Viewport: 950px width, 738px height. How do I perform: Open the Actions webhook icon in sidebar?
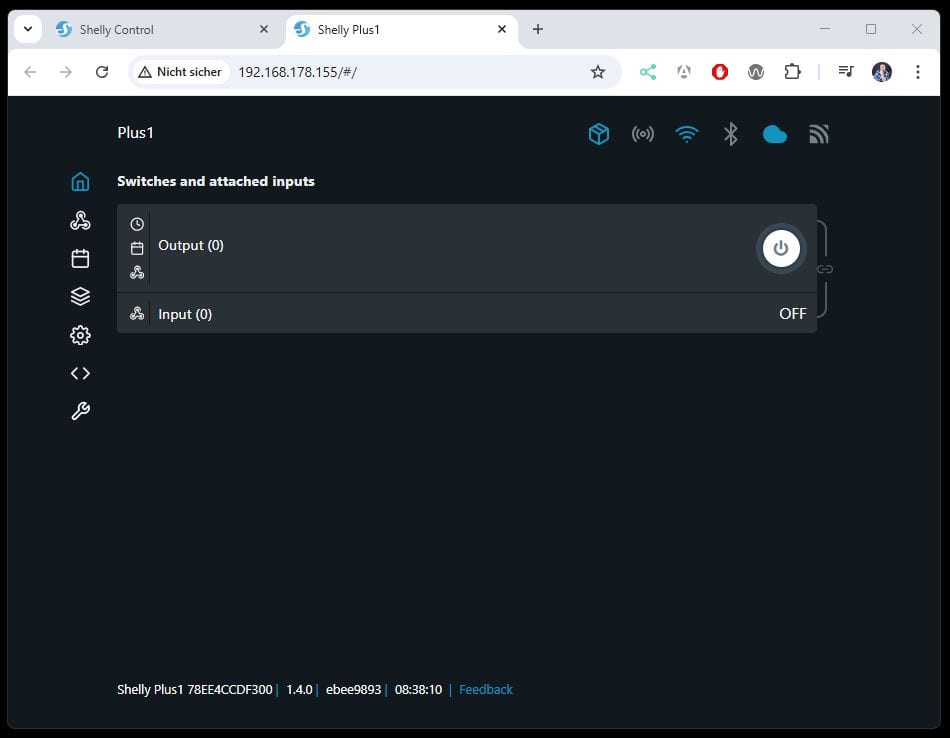(80, 220)
